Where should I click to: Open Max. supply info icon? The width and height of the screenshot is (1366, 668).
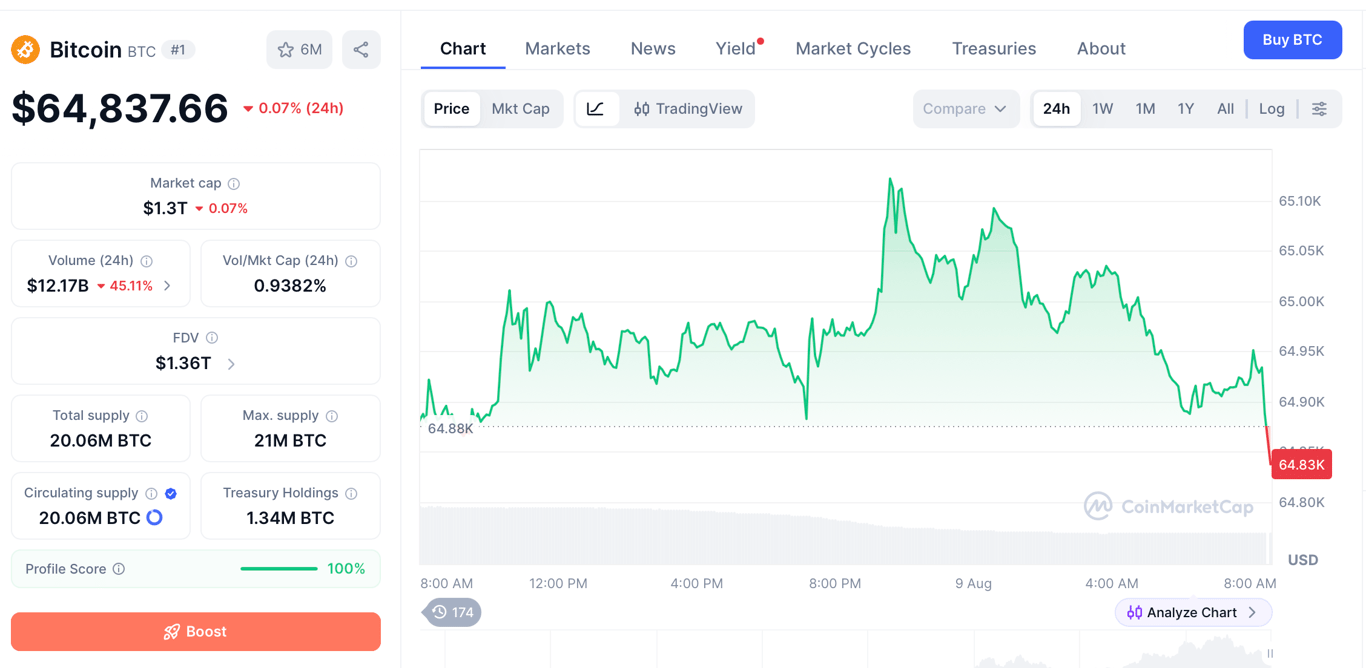click(x=332, y=416)
